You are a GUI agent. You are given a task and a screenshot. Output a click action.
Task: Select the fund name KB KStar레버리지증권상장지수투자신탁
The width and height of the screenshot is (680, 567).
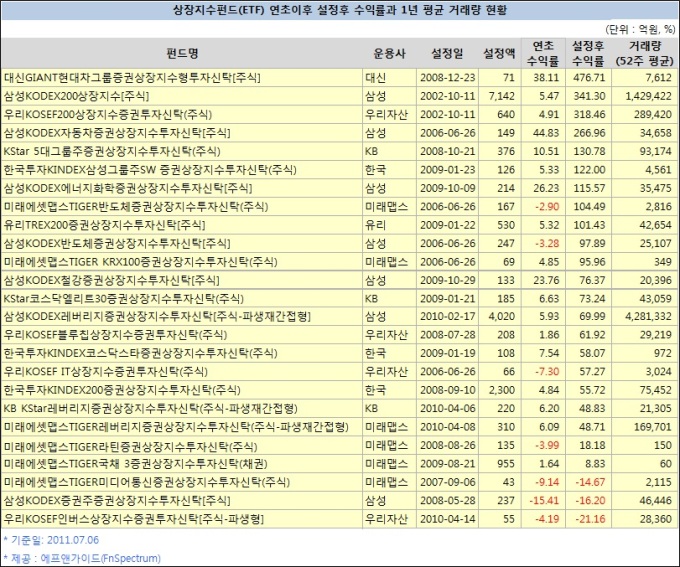click(150, 408)
